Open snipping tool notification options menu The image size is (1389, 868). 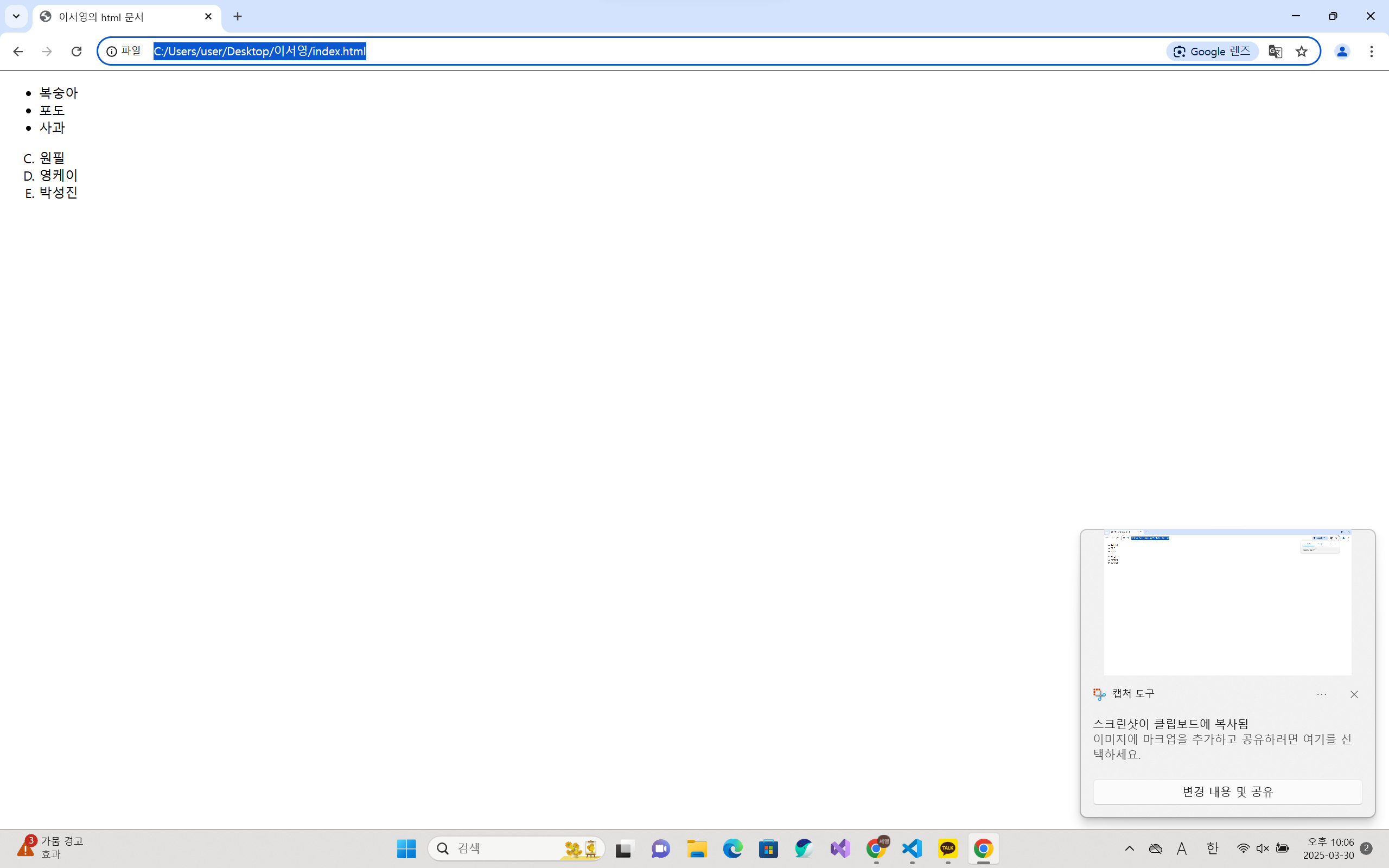coord(1321,694)
